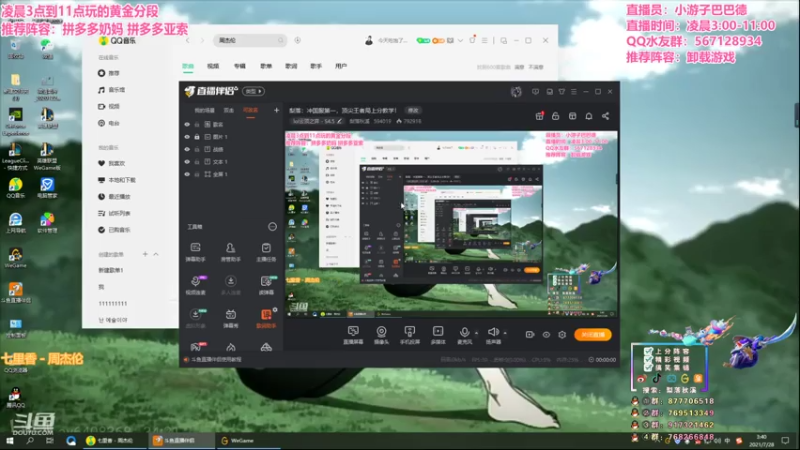Screen dimensions: 800x450
Task: Collapse the QQ Music created playlists chevron
Action: 156,254
